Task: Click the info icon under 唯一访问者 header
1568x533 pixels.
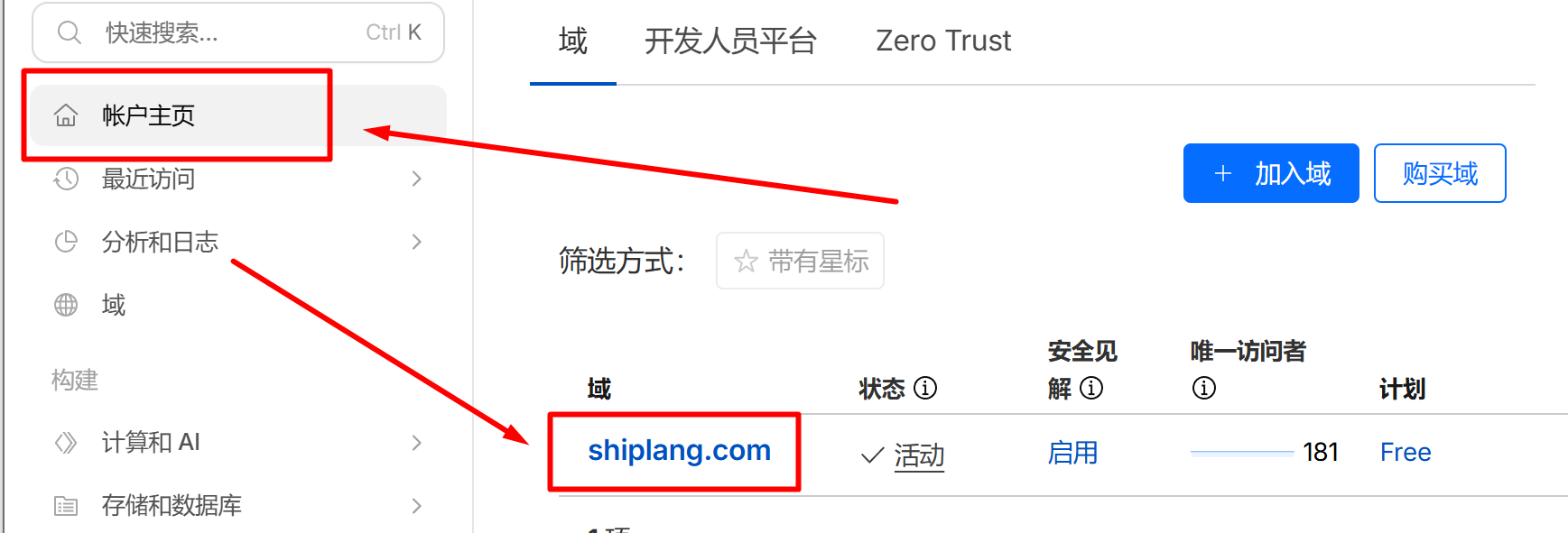Action: click(x=1204, y=388)
